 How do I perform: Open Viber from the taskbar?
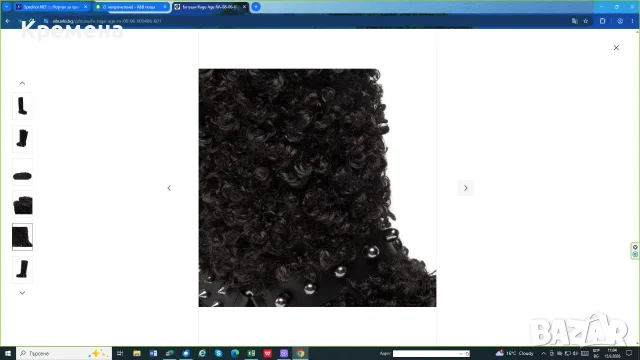284,353
